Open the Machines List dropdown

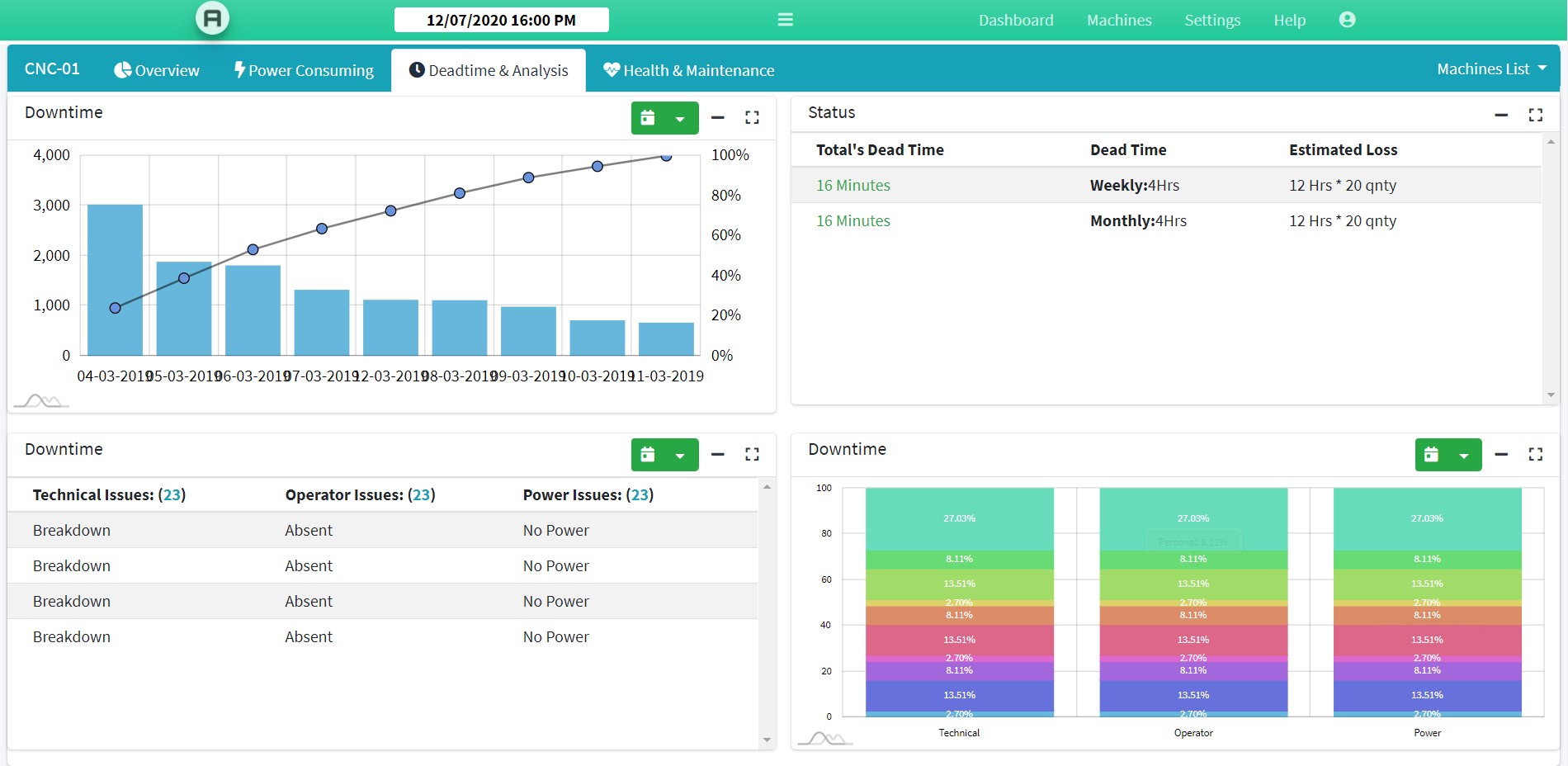pos(1491,69)
